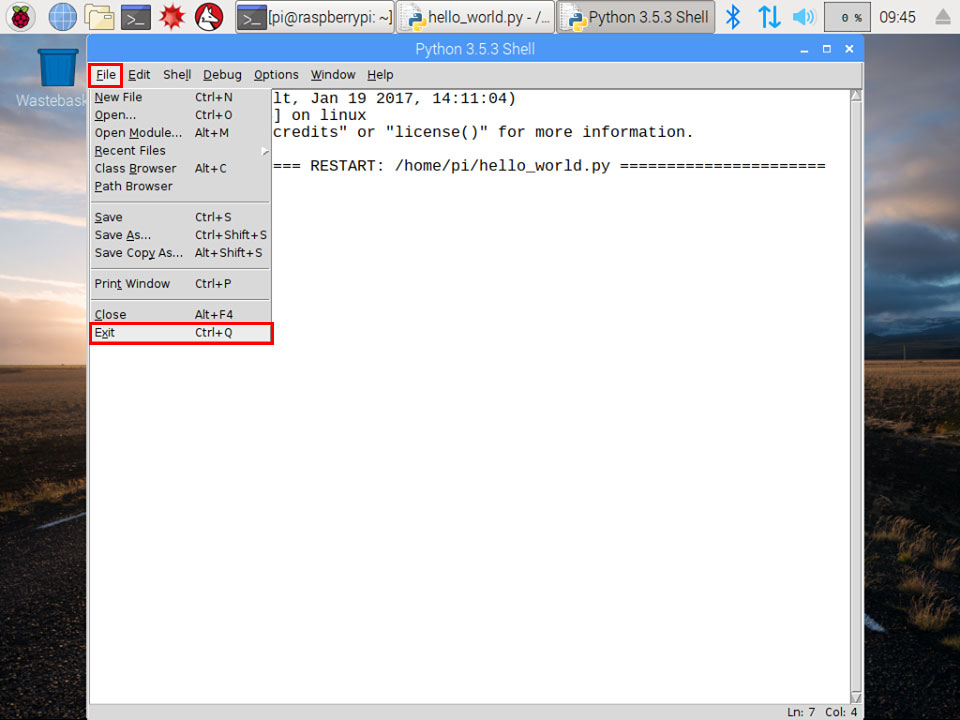
Task: Choose Save in the File menu
Action: point(181,217)
